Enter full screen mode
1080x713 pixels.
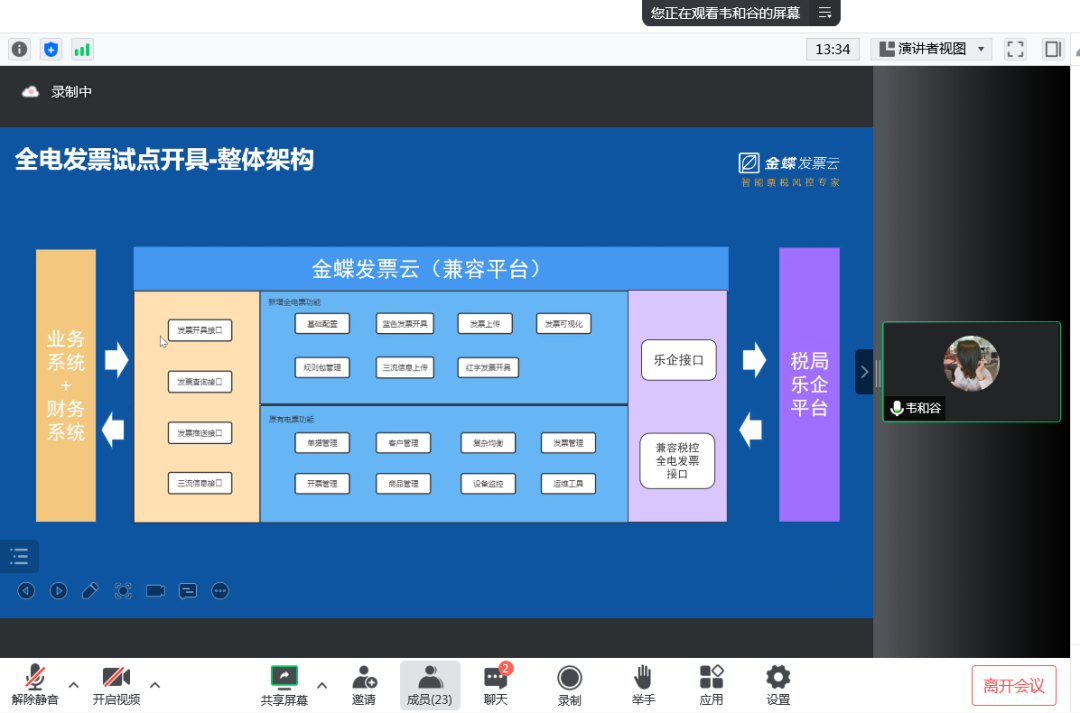(1015, 49)
